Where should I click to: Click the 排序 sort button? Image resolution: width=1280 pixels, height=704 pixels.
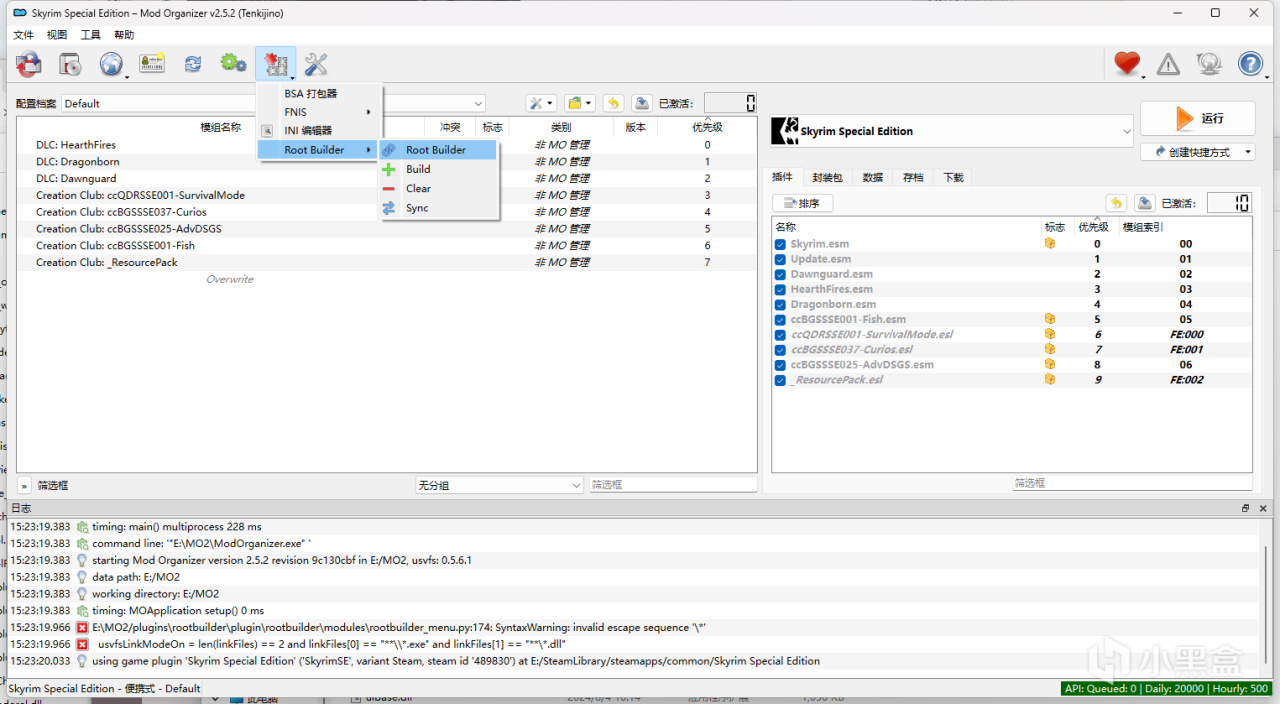803,203
